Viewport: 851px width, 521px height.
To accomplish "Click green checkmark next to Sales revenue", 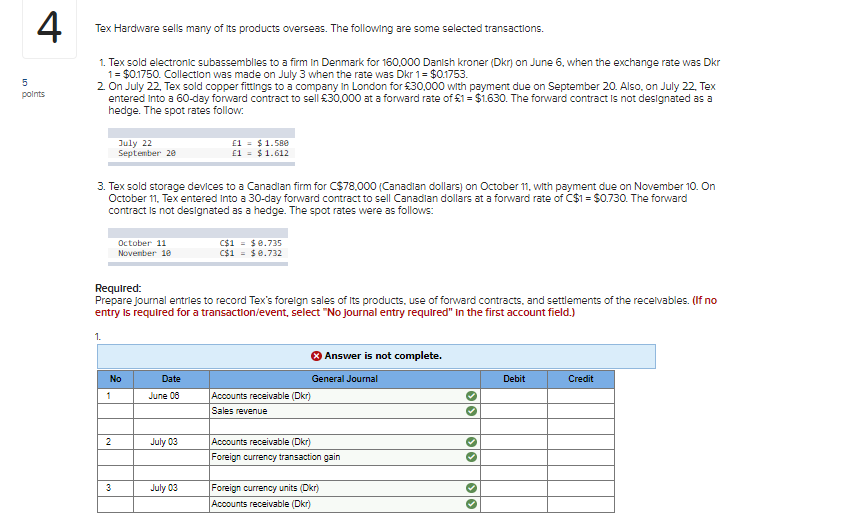I will (471, 411).
